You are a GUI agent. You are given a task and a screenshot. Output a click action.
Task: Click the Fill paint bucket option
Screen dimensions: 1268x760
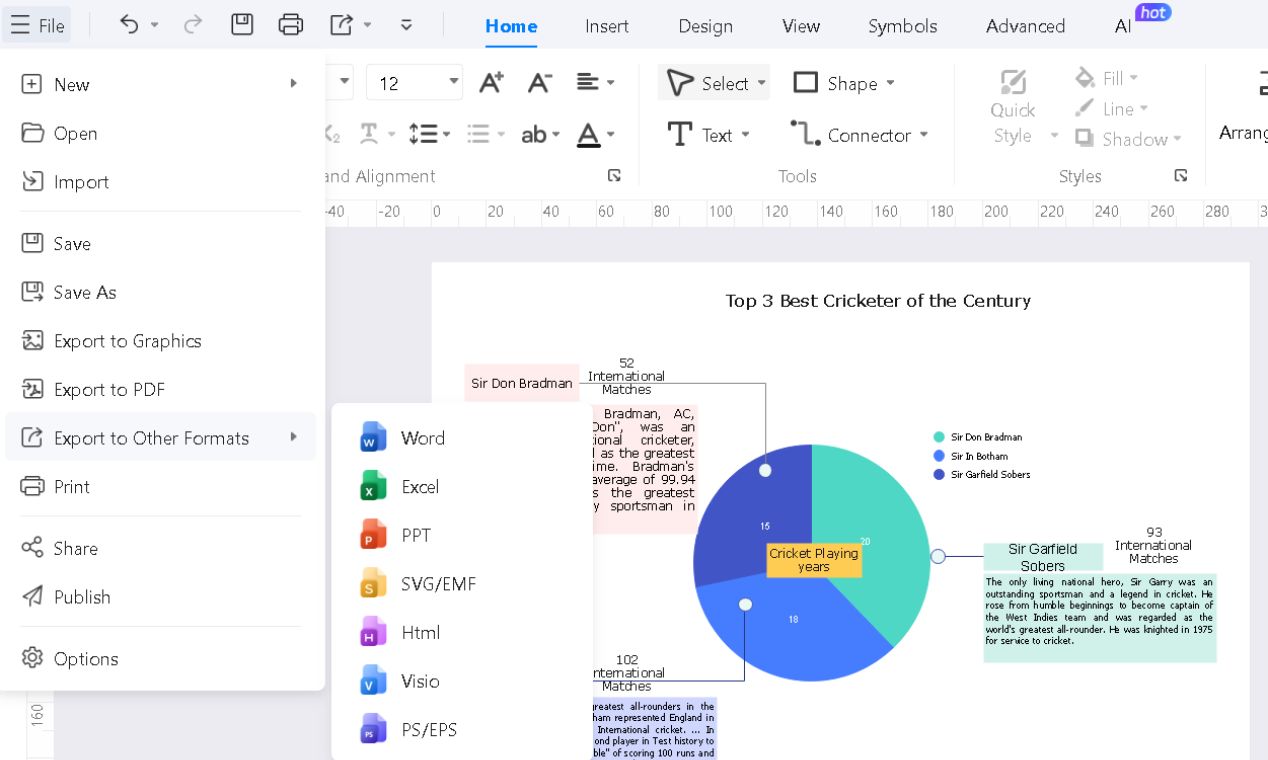click(1106, 78)
